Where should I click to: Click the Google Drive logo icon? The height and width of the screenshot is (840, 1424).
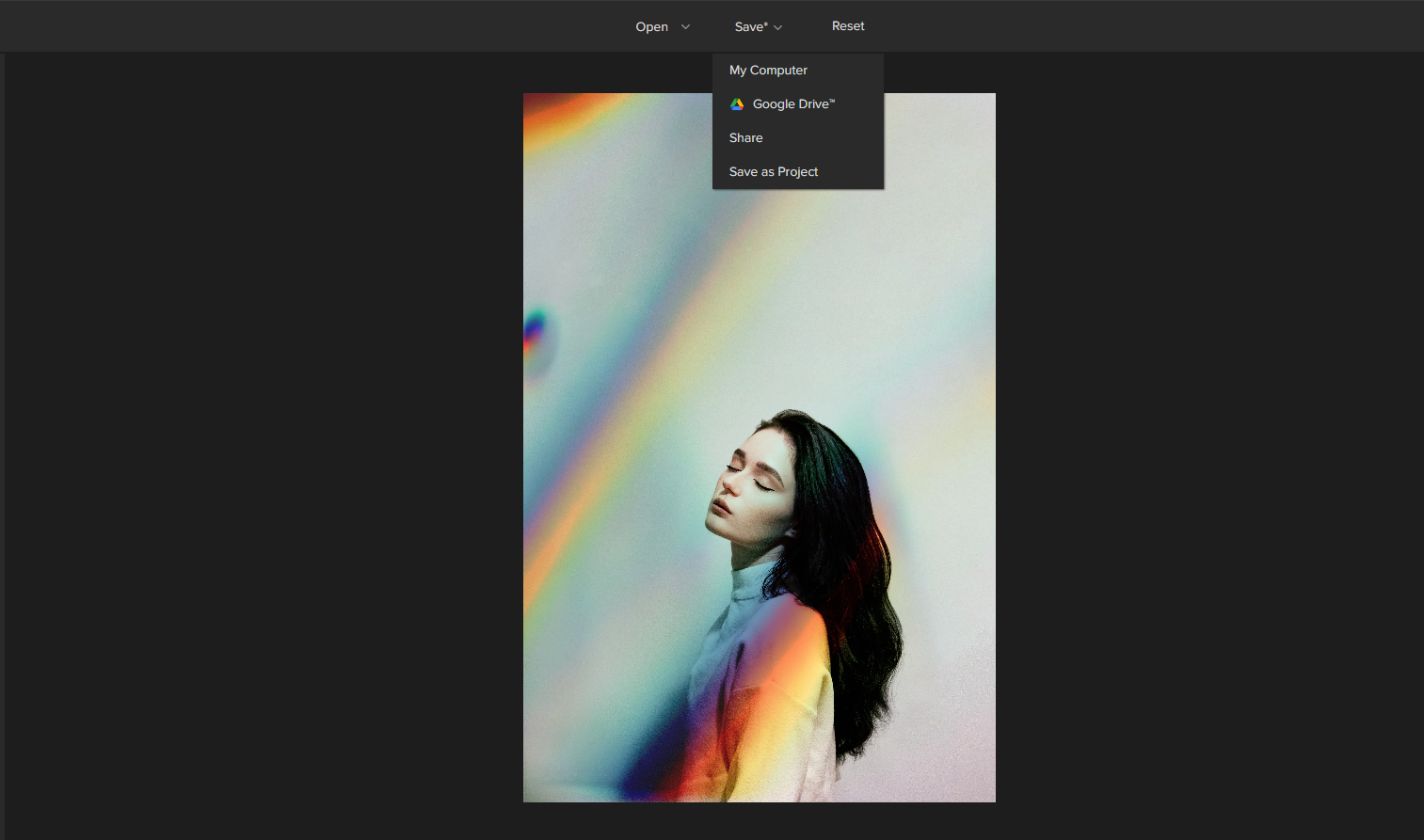737,104
